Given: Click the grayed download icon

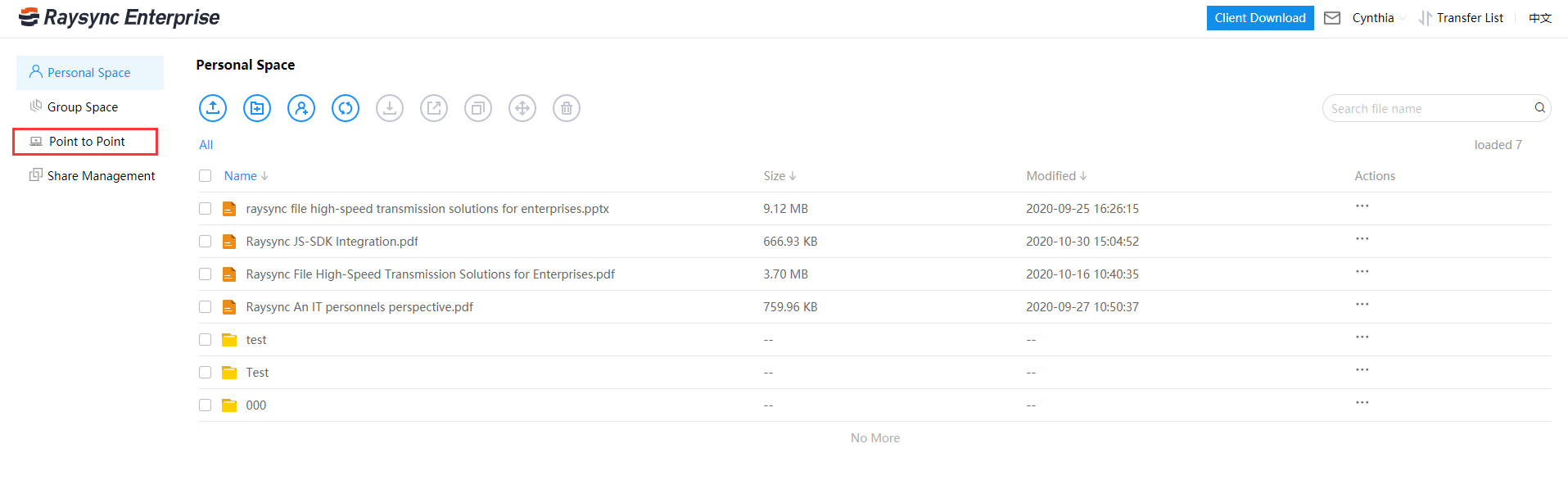Looking at the screenshot, I should [x=390, y=108].
